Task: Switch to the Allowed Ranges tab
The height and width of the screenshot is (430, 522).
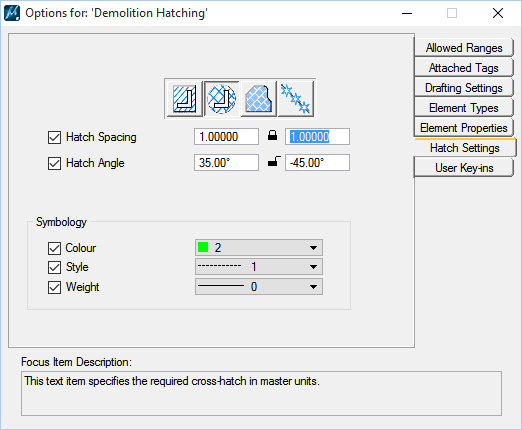Action: tap(464, 48)
